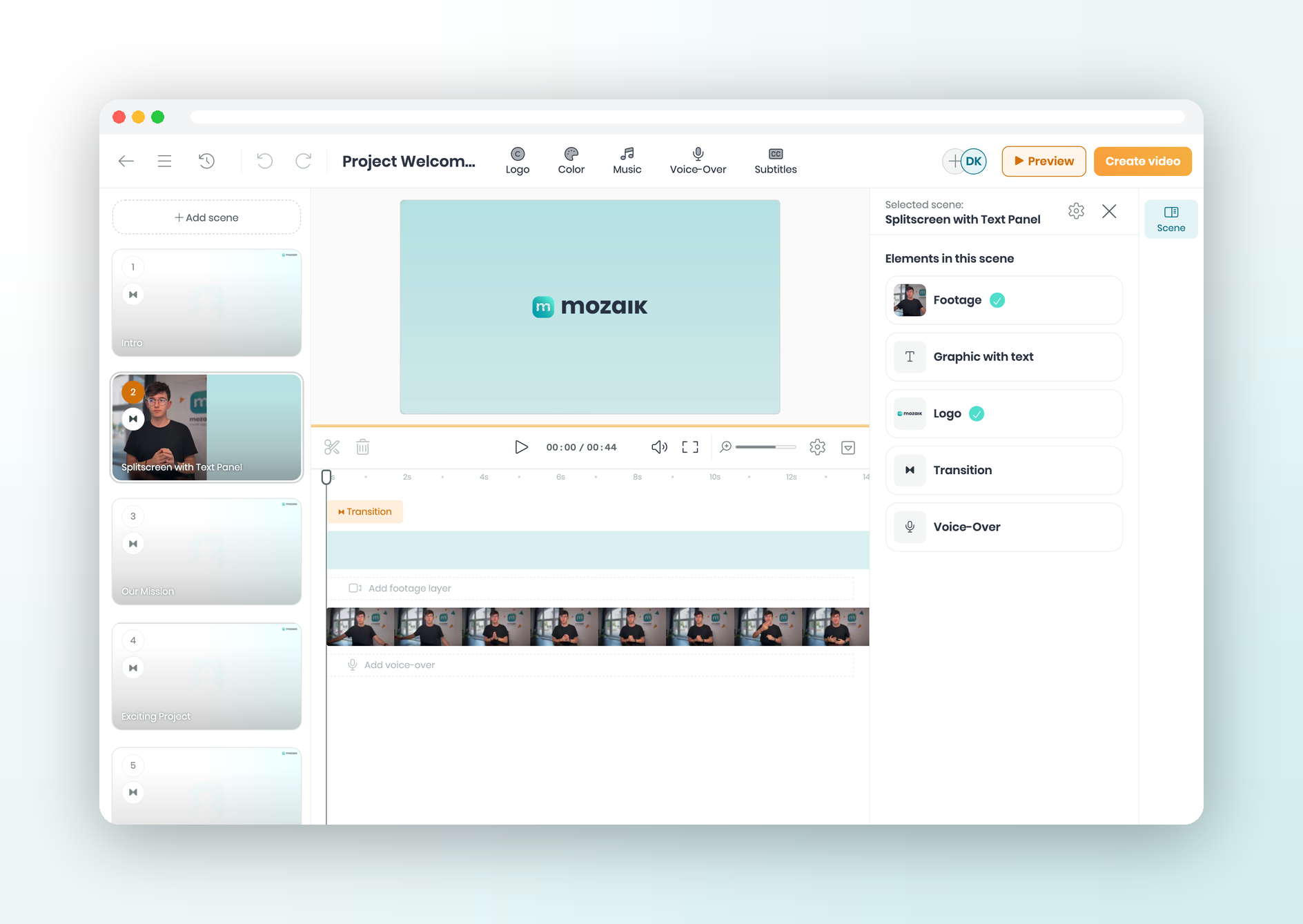Select Splitscreen with Text Panel scene thumbnail

[x=206, y=427]
